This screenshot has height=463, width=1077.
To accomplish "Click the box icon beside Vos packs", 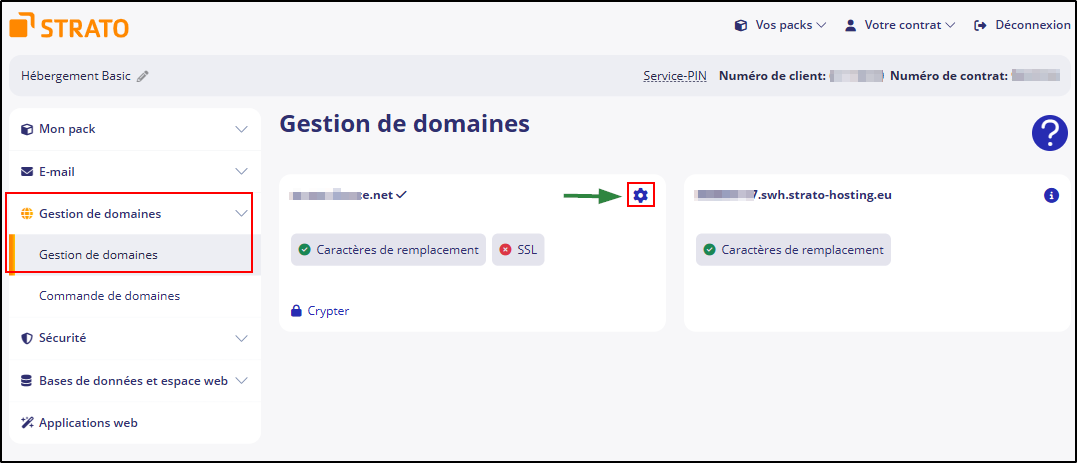I will tap(740, 25).
